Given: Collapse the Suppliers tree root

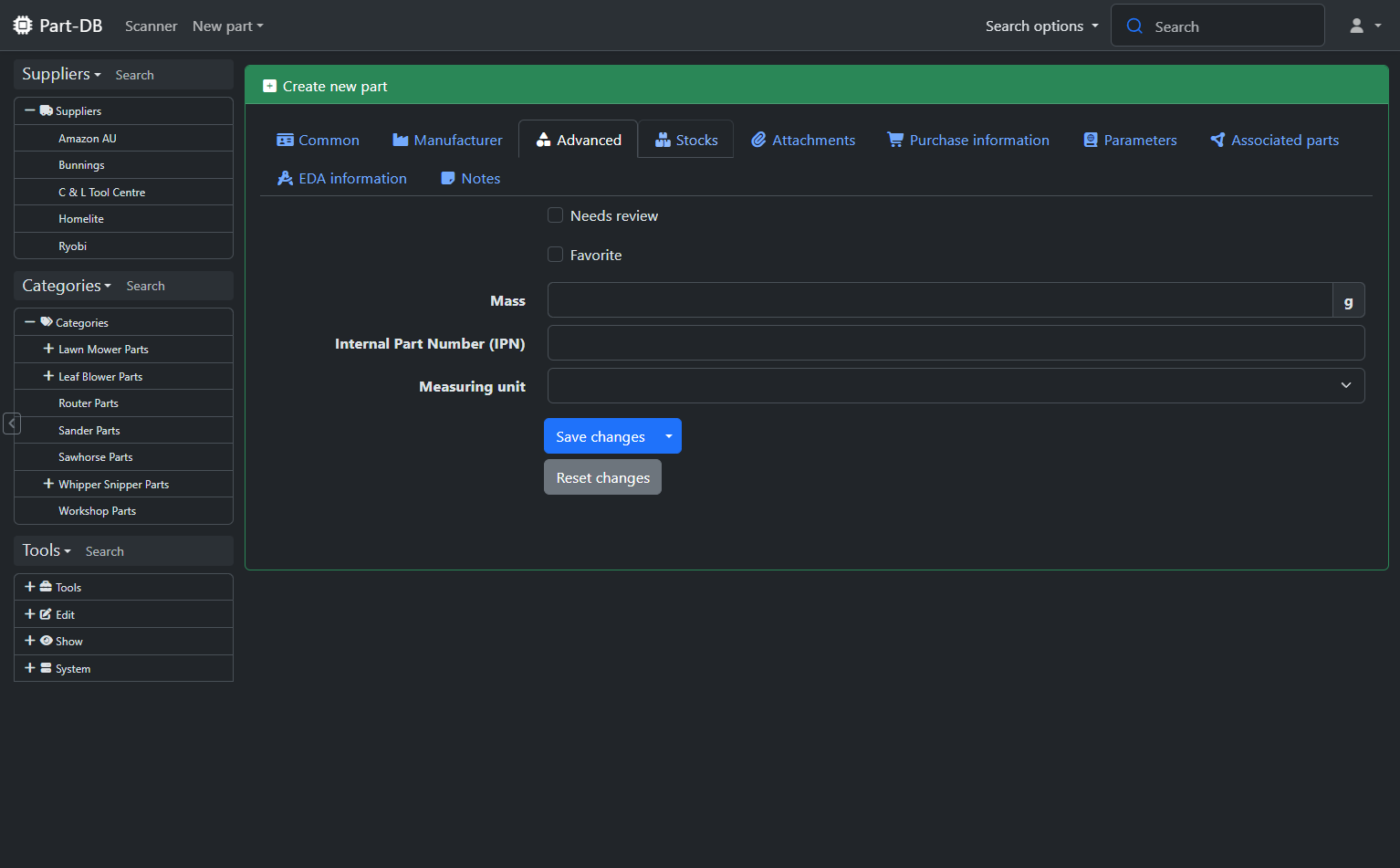Looking at the screenshot, I should pos(30,110).
